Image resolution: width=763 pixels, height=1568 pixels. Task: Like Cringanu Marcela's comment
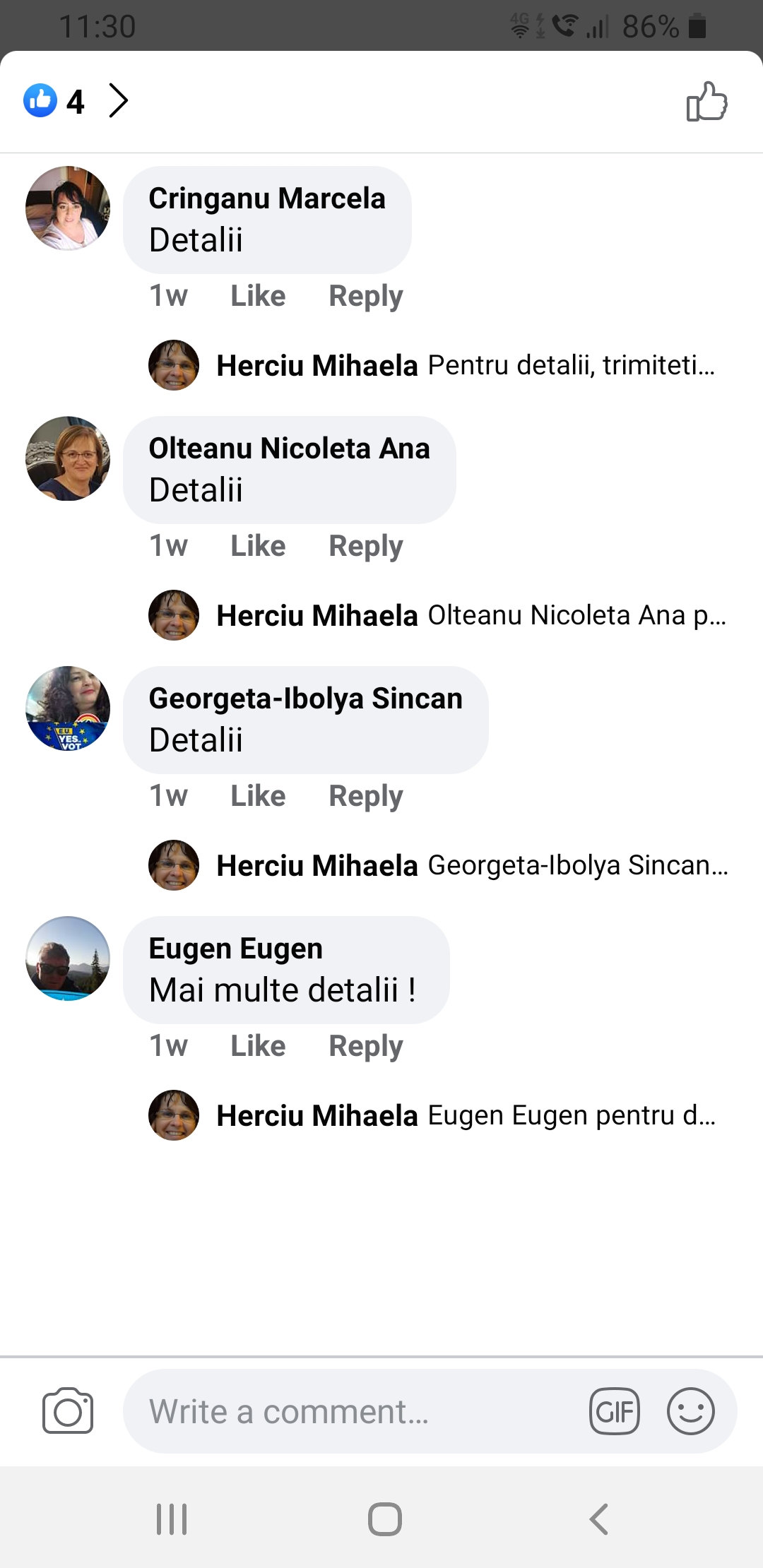[x=258, y=295]
